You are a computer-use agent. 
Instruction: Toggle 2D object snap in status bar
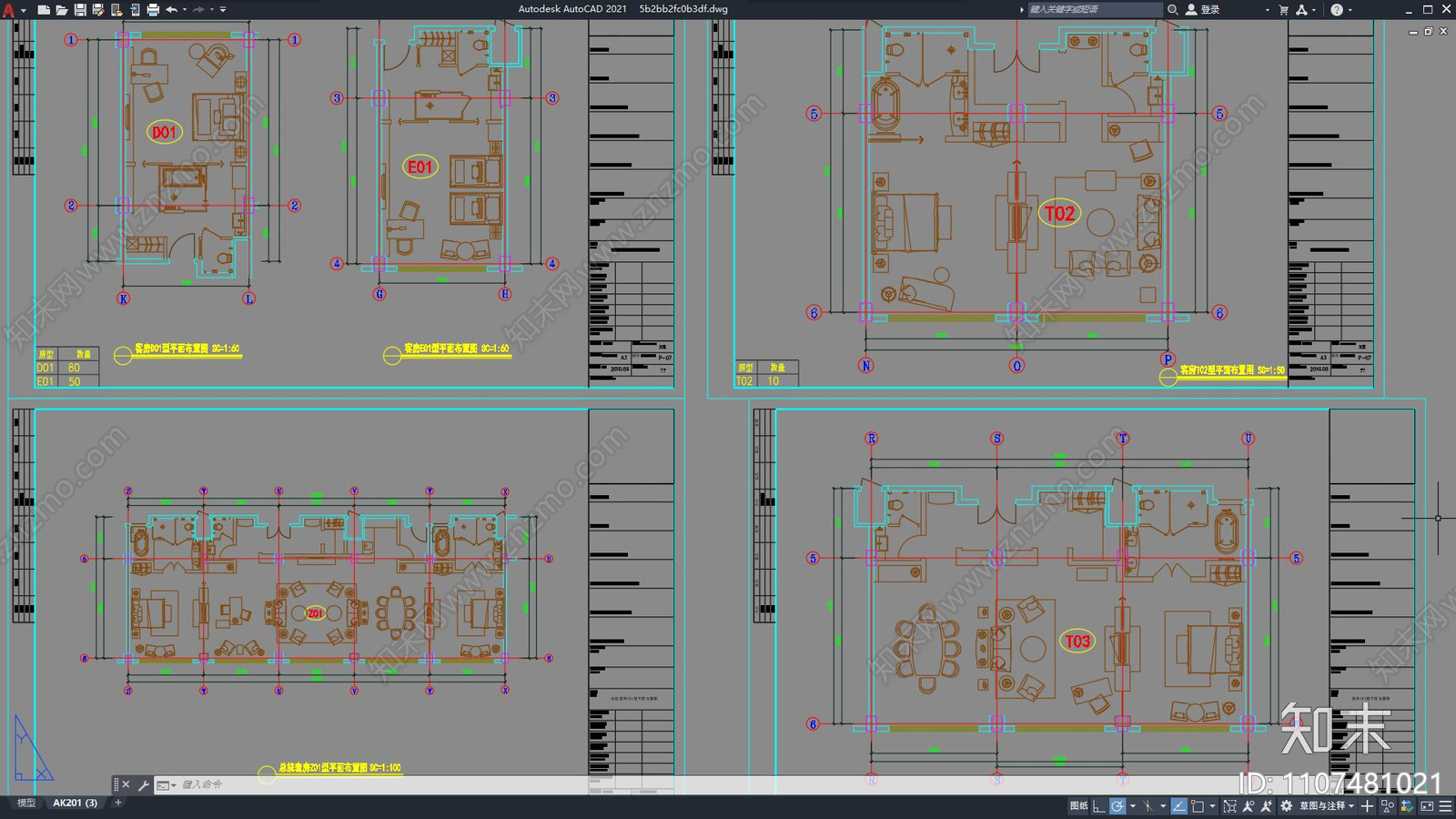[1198, 805]
